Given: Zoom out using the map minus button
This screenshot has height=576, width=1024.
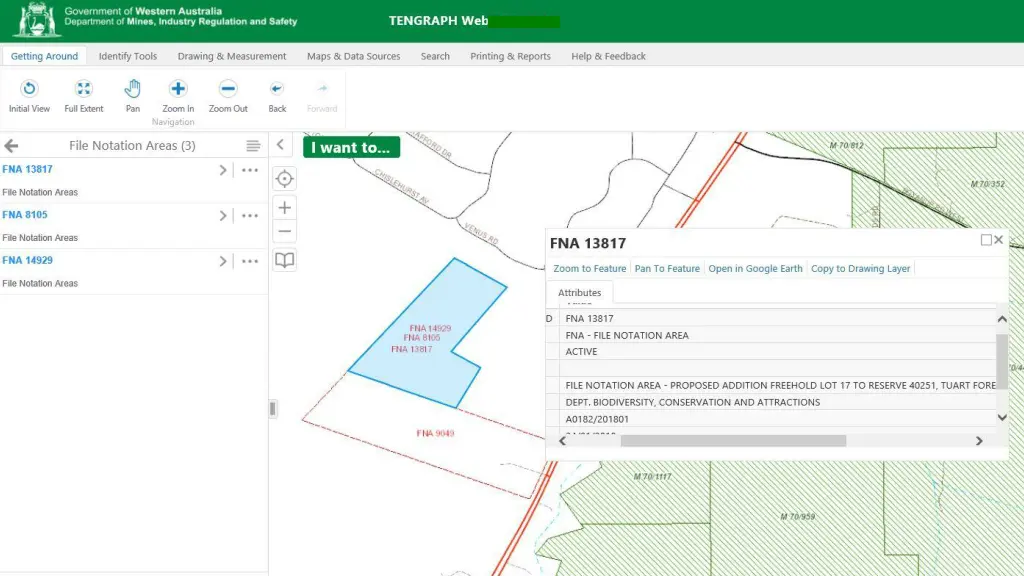Looking at the screenshot, I should [x=284, y=231].
